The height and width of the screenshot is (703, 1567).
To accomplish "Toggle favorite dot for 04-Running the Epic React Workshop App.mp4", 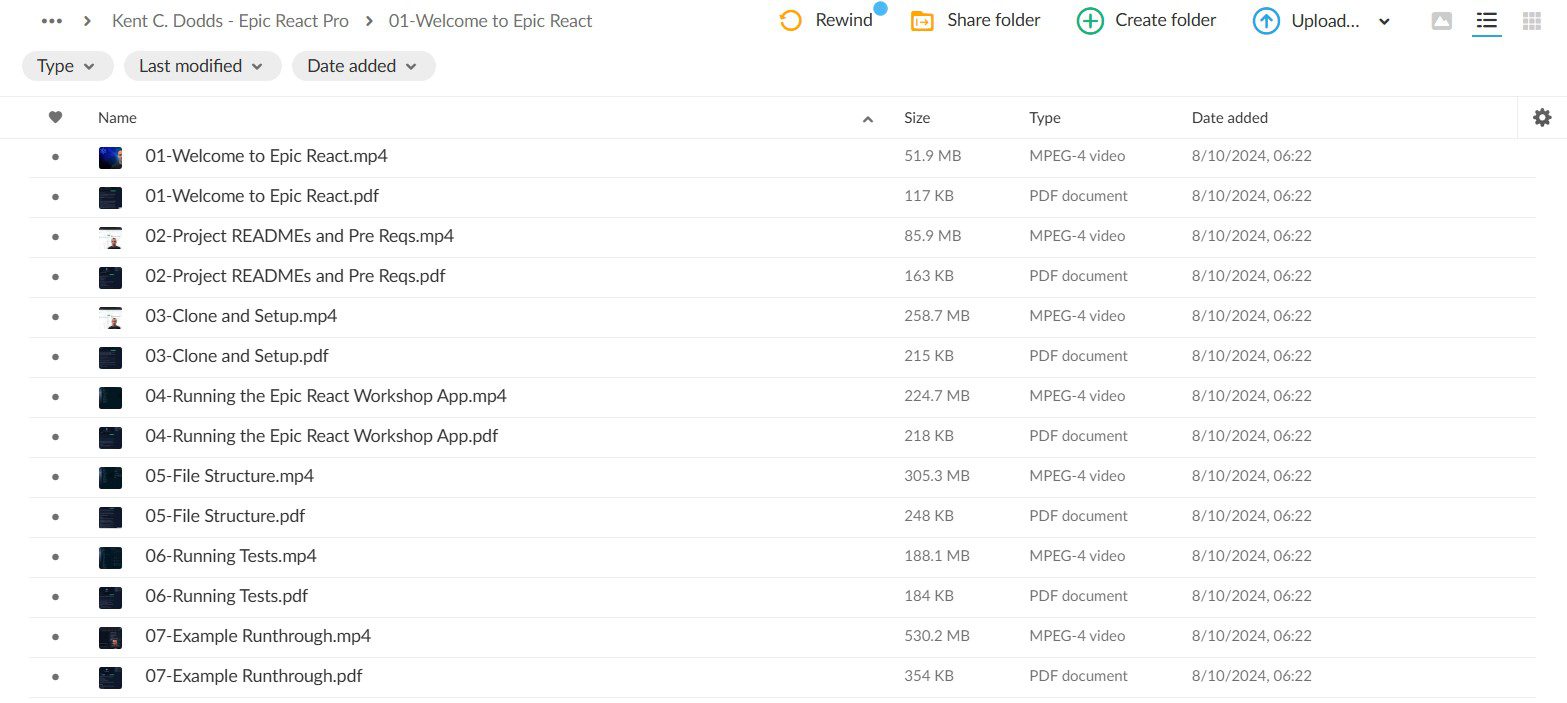I will tap(55, 397).
